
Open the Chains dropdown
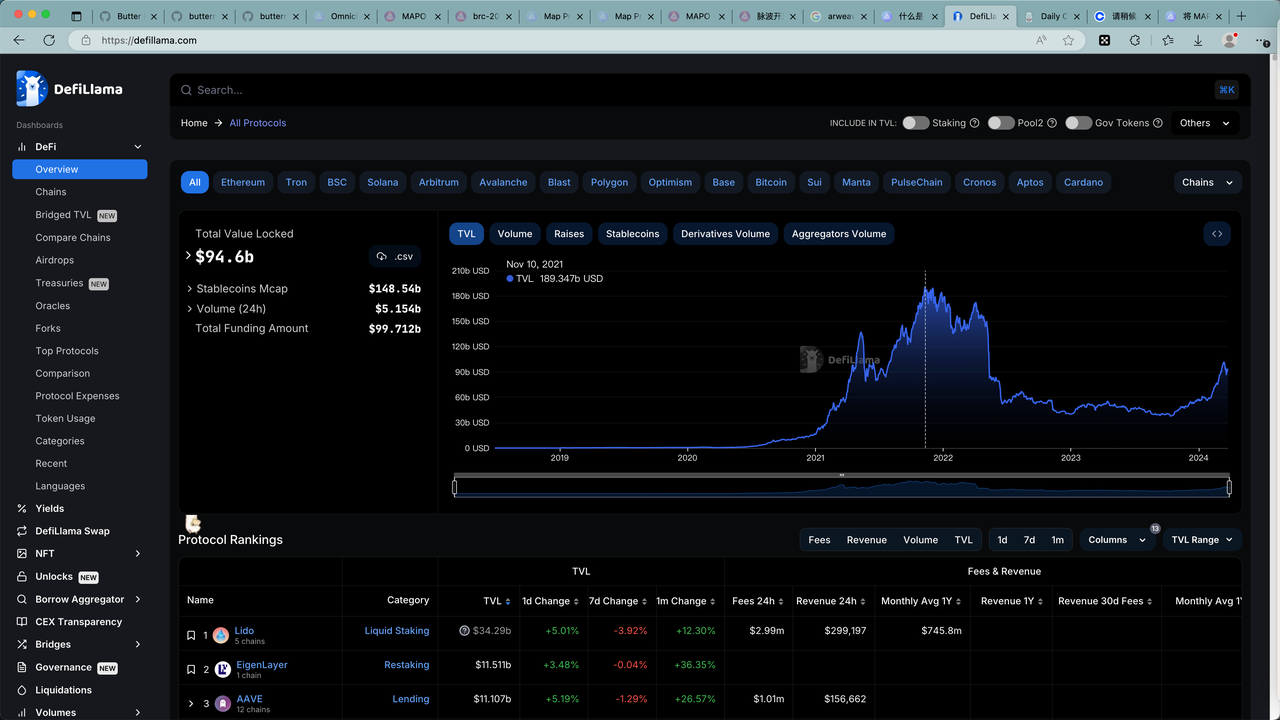point(1208,182)
